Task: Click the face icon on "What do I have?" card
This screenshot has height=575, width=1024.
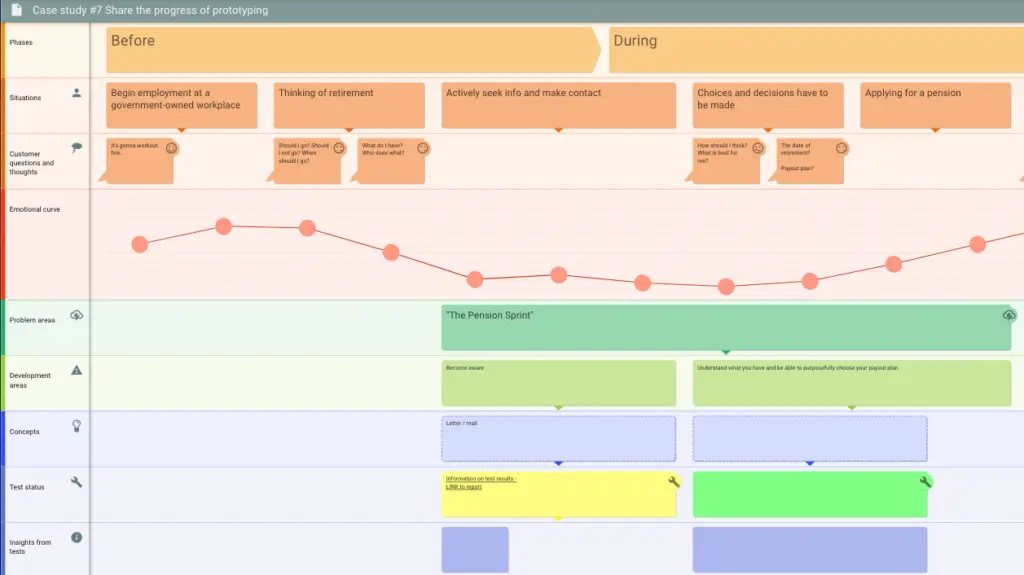Action: [x=423, y=148]
